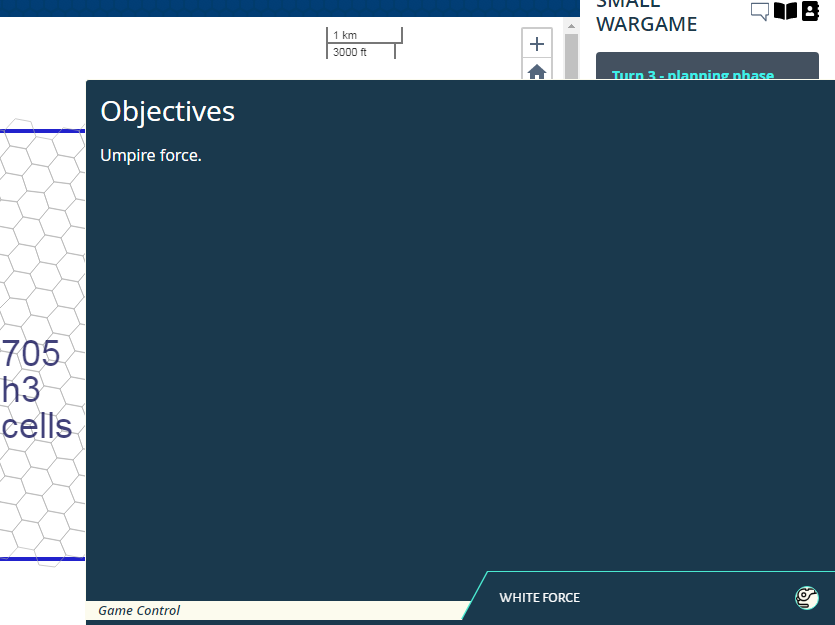Reset the map view using the home icon
Image resolution: width=835 pixels, height=625 pixels.
click(537, 71)
